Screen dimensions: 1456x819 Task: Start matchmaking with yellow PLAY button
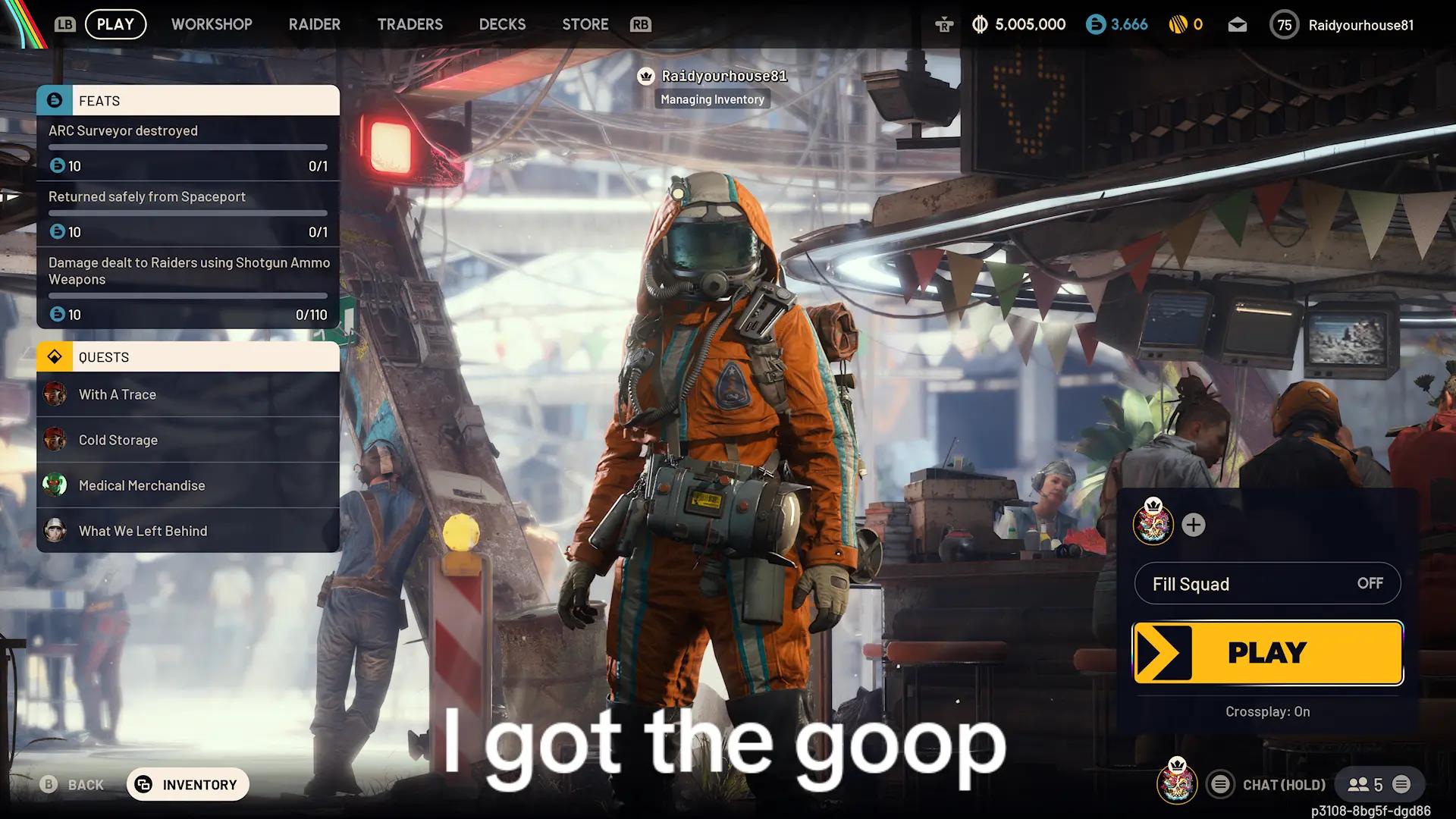click(x=1267, y=653)
